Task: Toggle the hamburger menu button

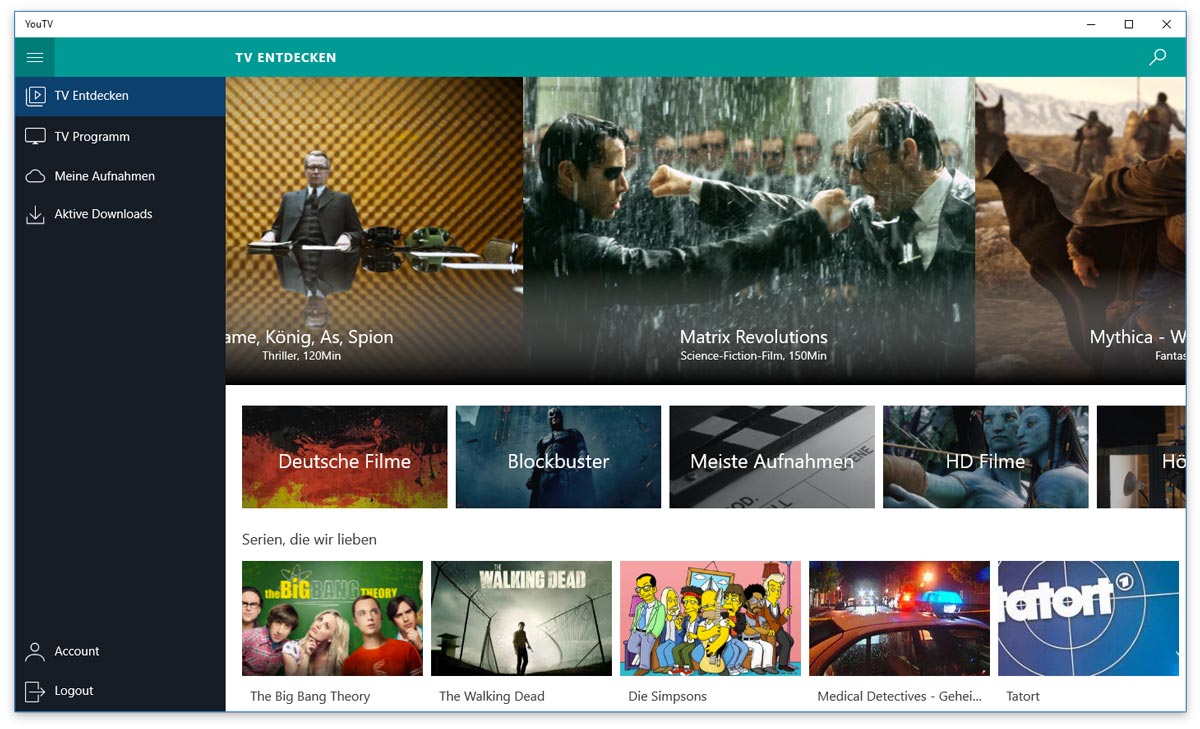Action: click(x=35, y=57)
